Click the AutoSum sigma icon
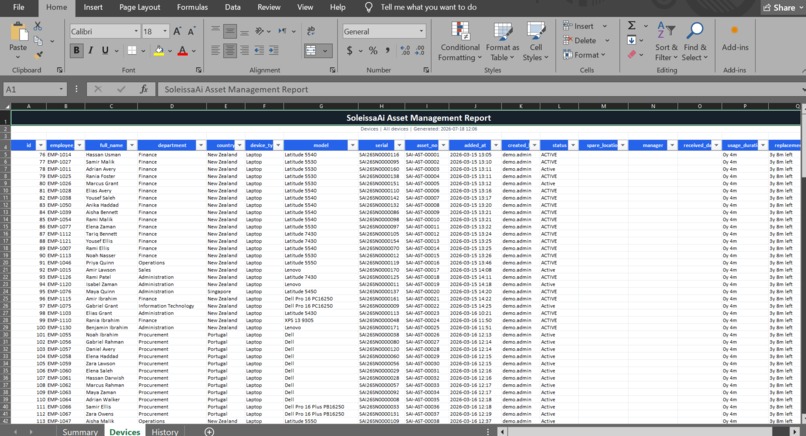The width and height of the screenshot is (806, 436). pyautogui.click(x=632, y=26)
